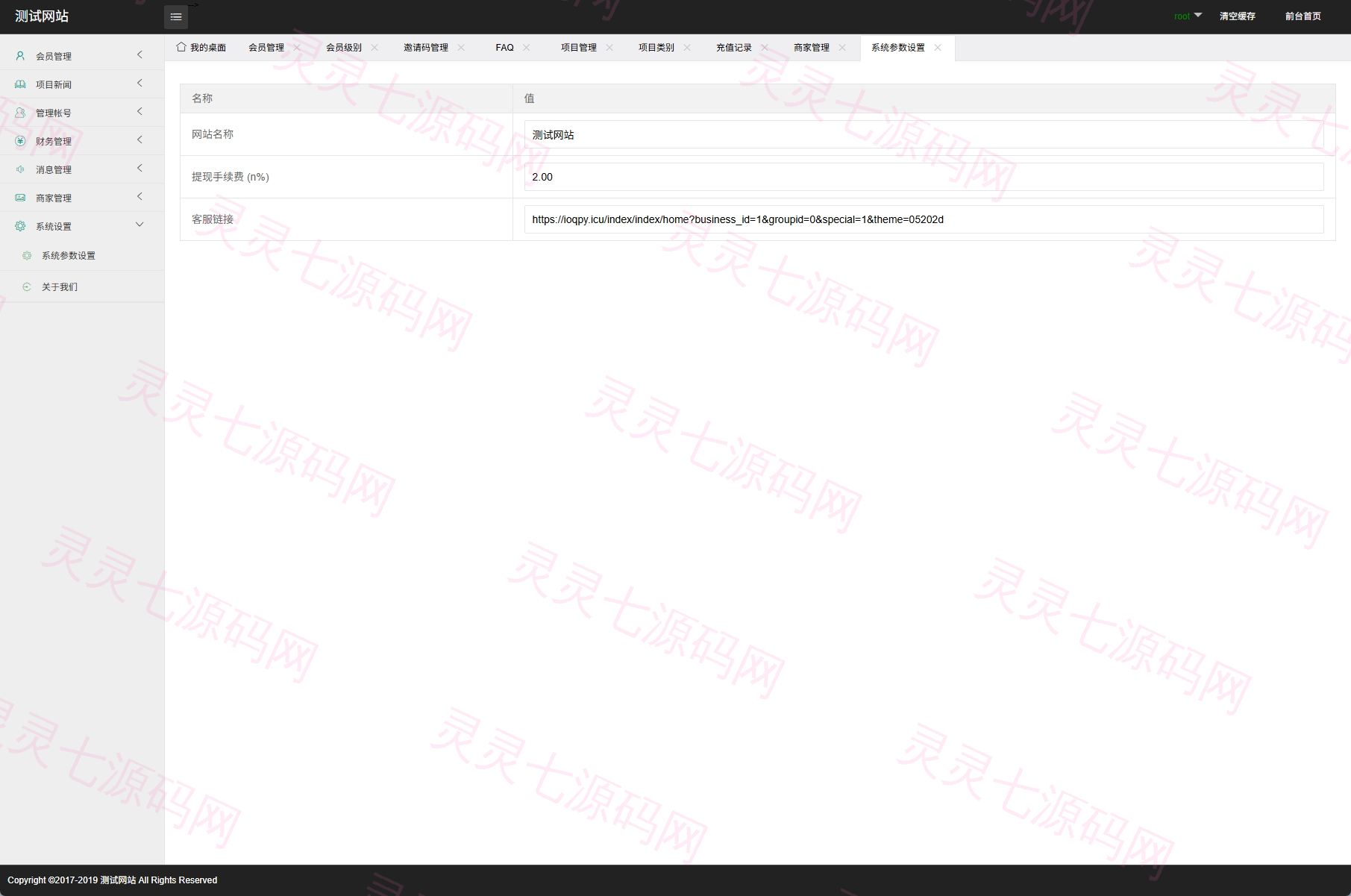Screen dimensions: 1351x896
Task: Click the 消息管理 speaker icon
Action: [x=20, y=169]
